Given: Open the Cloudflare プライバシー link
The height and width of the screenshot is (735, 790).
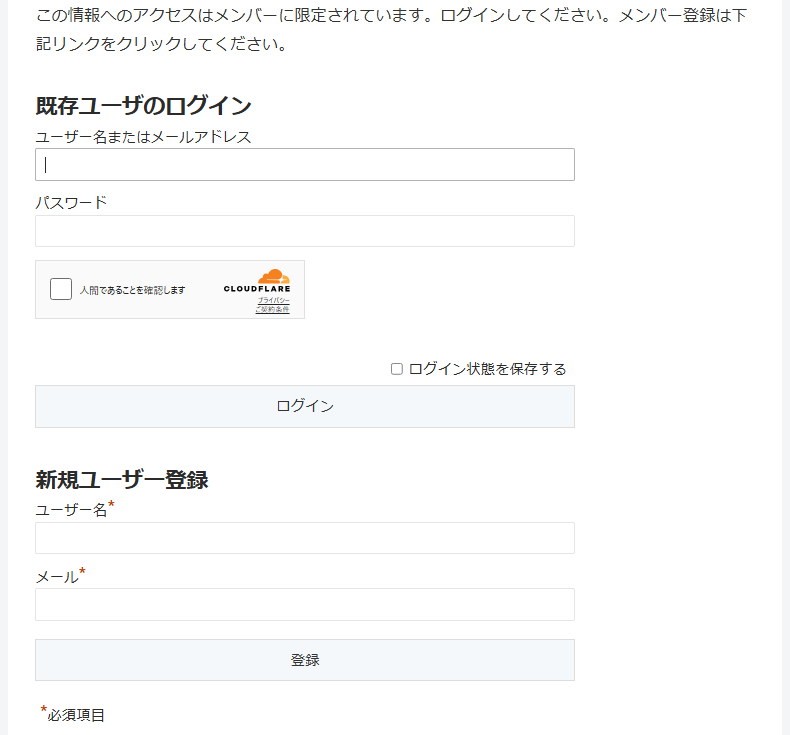Looking at the screenshot, I should [273, 300].
